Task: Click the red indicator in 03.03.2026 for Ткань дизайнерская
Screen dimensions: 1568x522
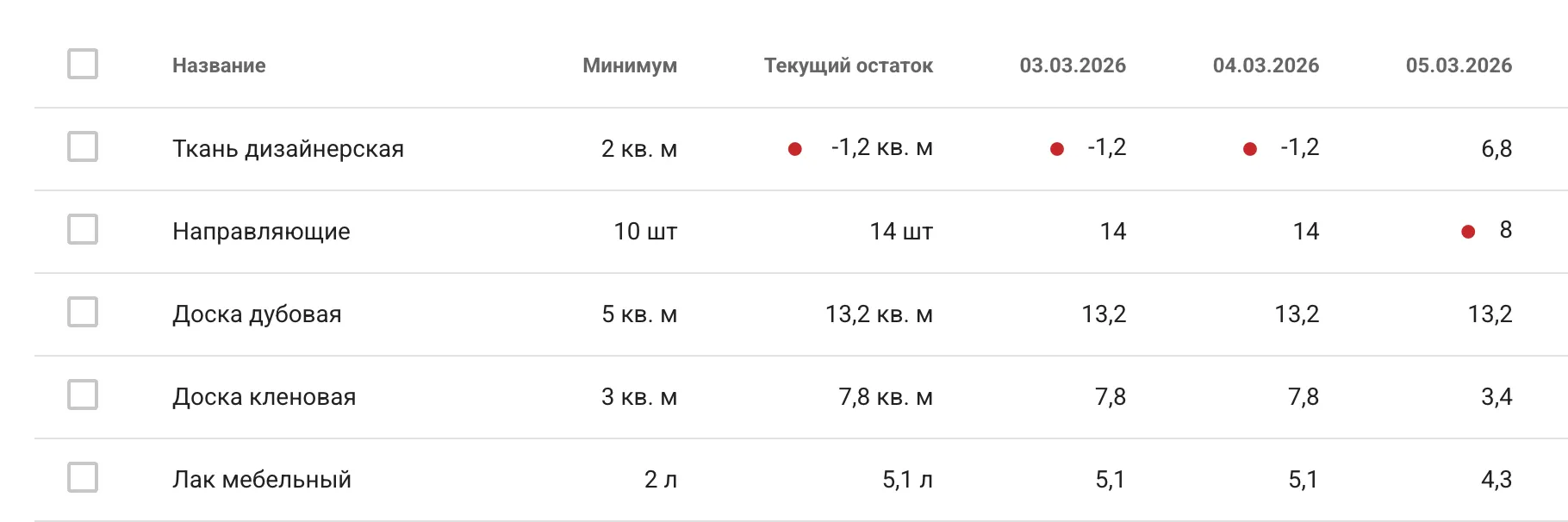Action: [x=1057, y=148]
